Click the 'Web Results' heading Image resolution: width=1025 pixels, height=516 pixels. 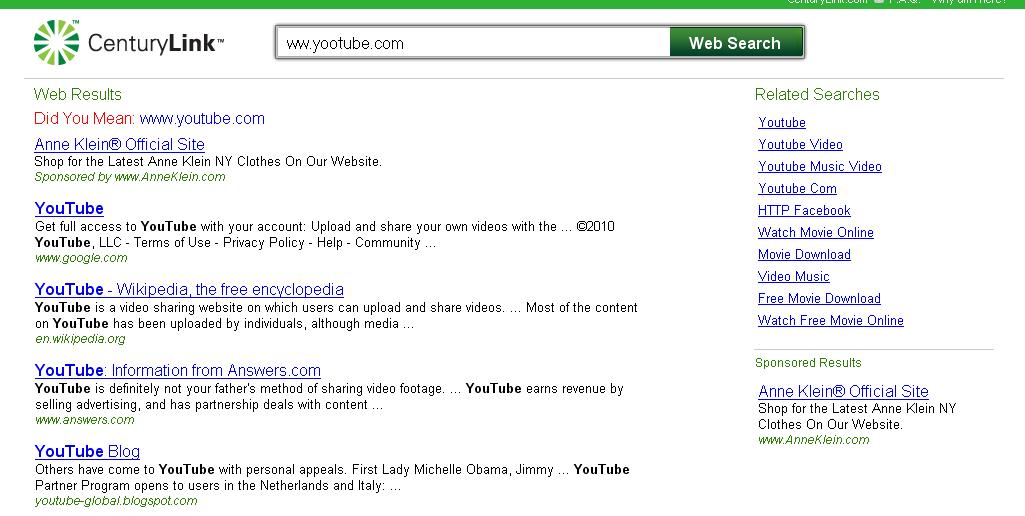click(78, 94)
